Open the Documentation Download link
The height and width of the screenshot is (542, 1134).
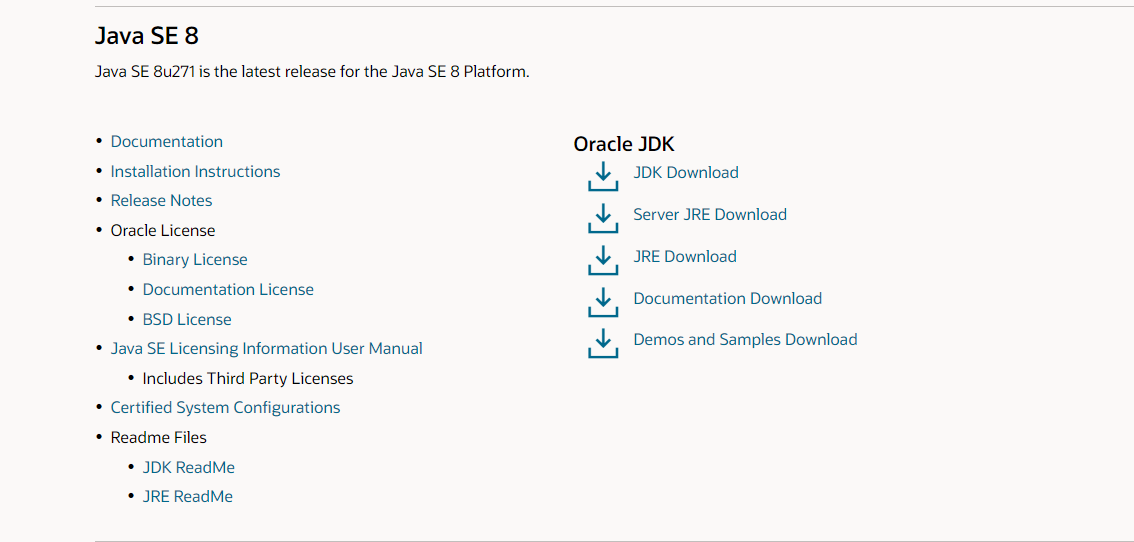728,298
